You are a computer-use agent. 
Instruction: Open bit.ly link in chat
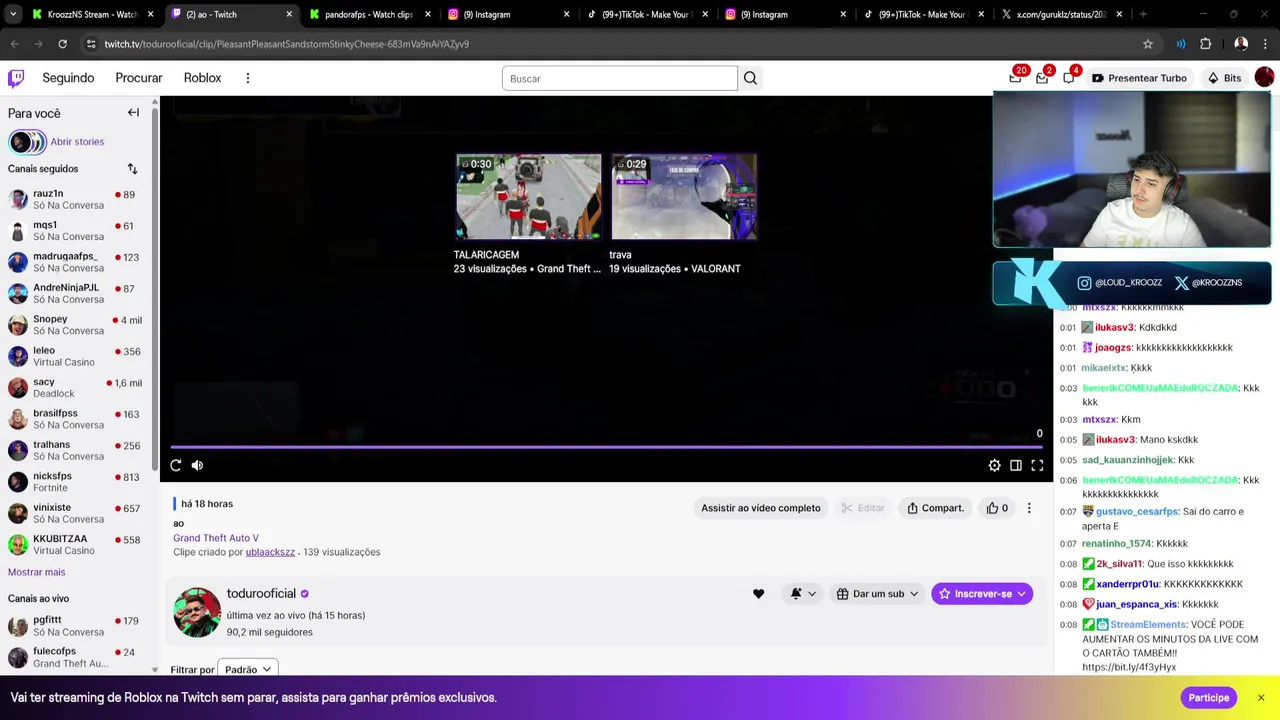(1128, 667)
